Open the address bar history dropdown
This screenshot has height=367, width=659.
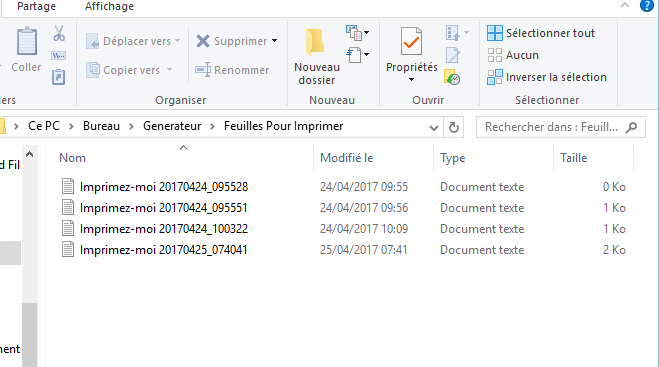coord(434,127)
